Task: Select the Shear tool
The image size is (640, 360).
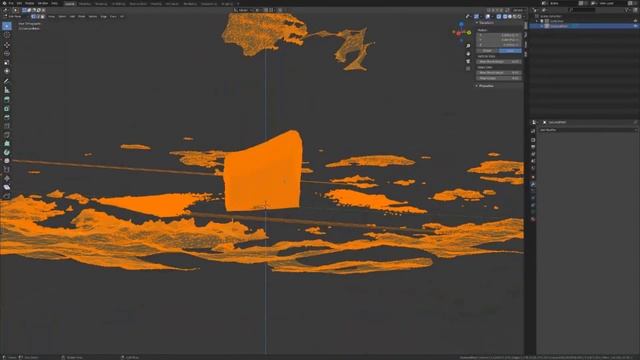Action: (x=7, y=187)
